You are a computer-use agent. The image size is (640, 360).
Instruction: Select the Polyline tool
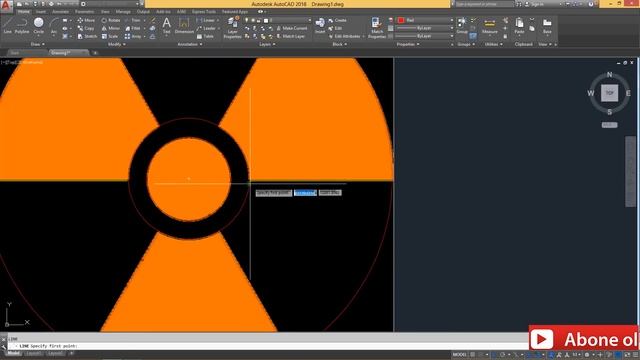(22, 25)
